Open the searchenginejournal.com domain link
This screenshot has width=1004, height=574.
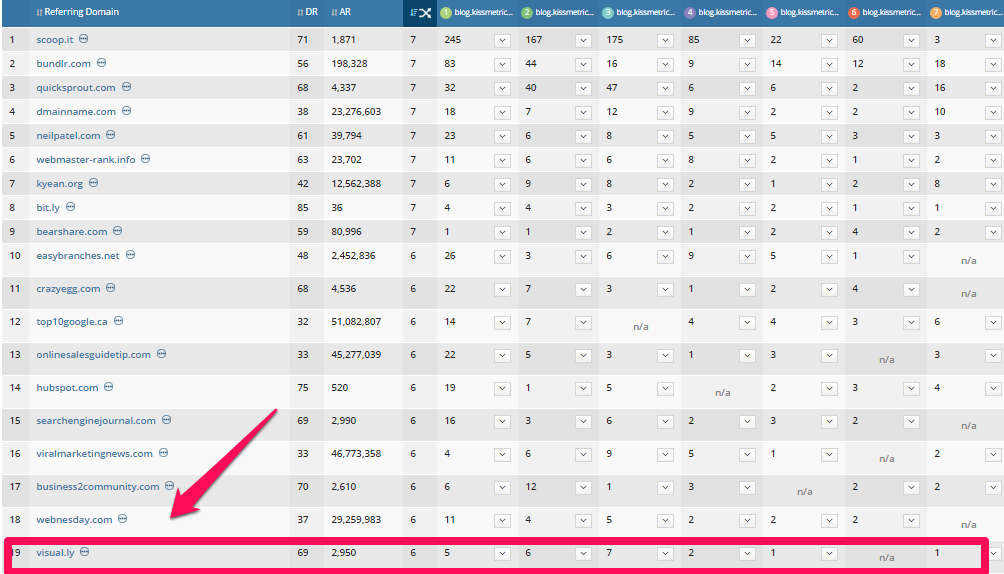pos(96,421)
